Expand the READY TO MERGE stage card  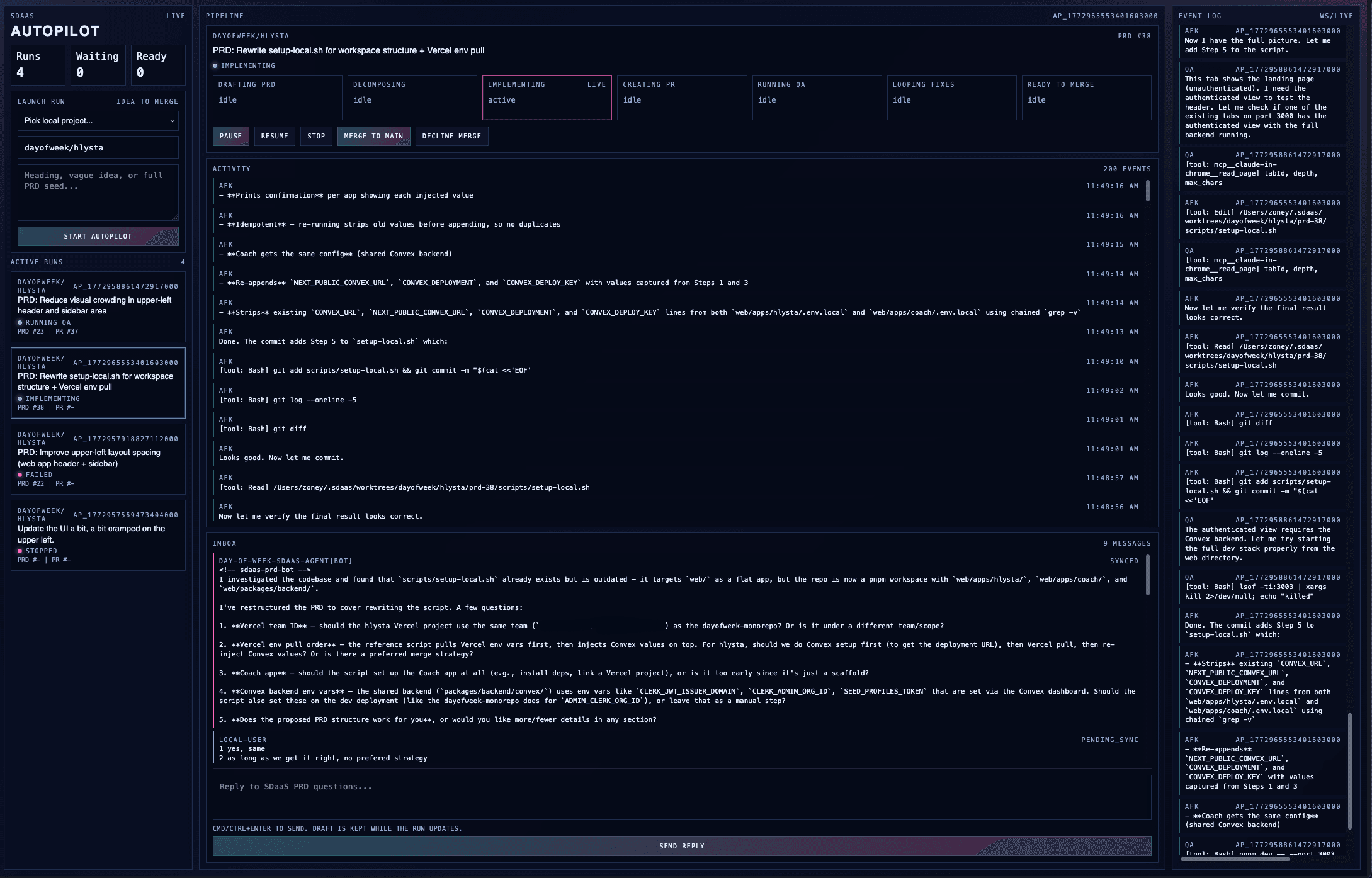(1086, 98)
